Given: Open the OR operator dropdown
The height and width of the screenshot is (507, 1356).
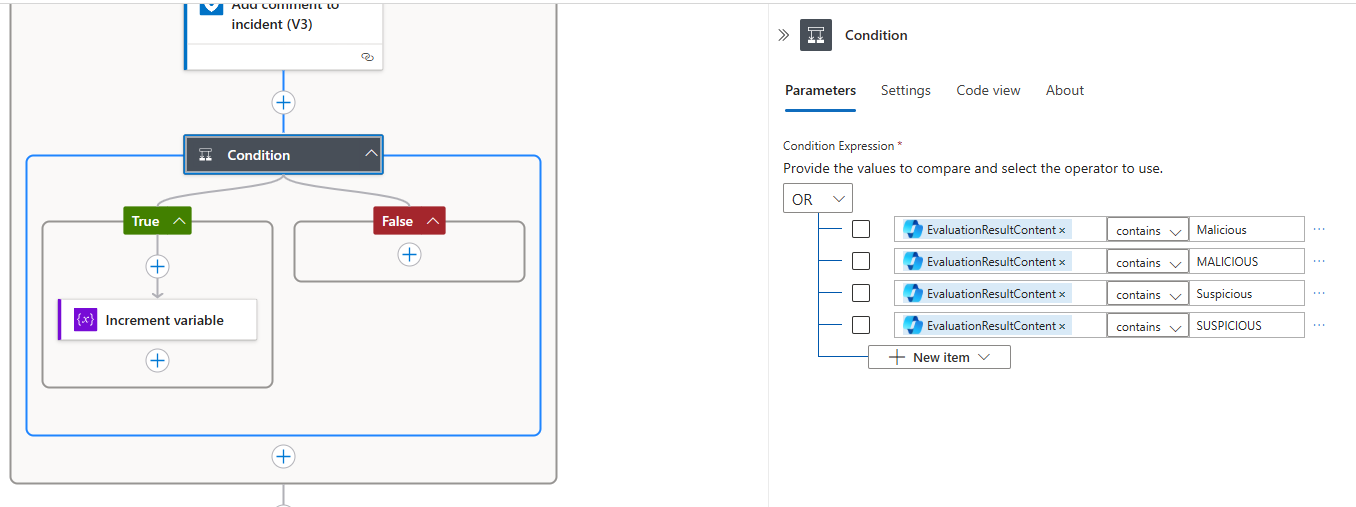Looking at the screenshot, I should (817, 199).
